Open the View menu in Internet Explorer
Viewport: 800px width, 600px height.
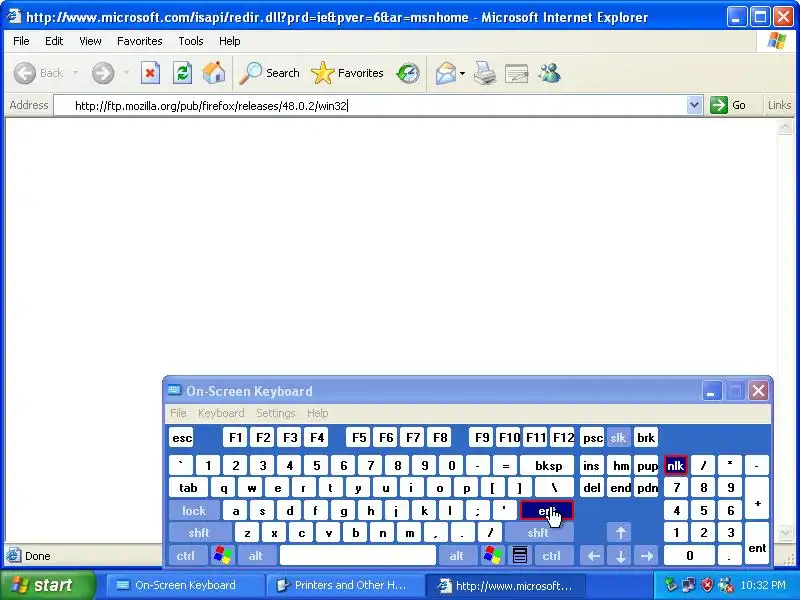click(x=90, y=41)
